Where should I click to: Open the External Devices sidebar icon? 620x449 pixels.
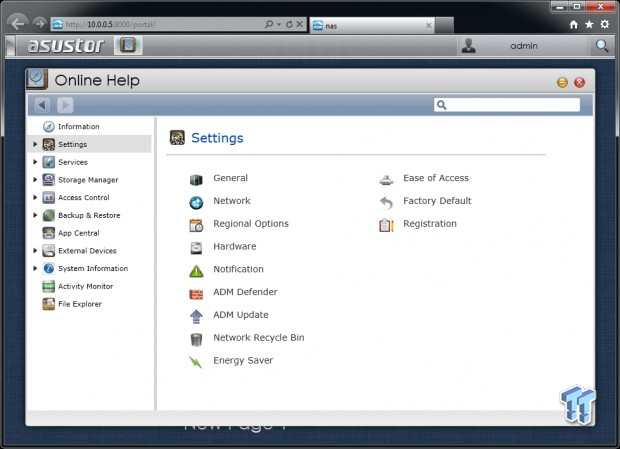(x=49, y=251)
